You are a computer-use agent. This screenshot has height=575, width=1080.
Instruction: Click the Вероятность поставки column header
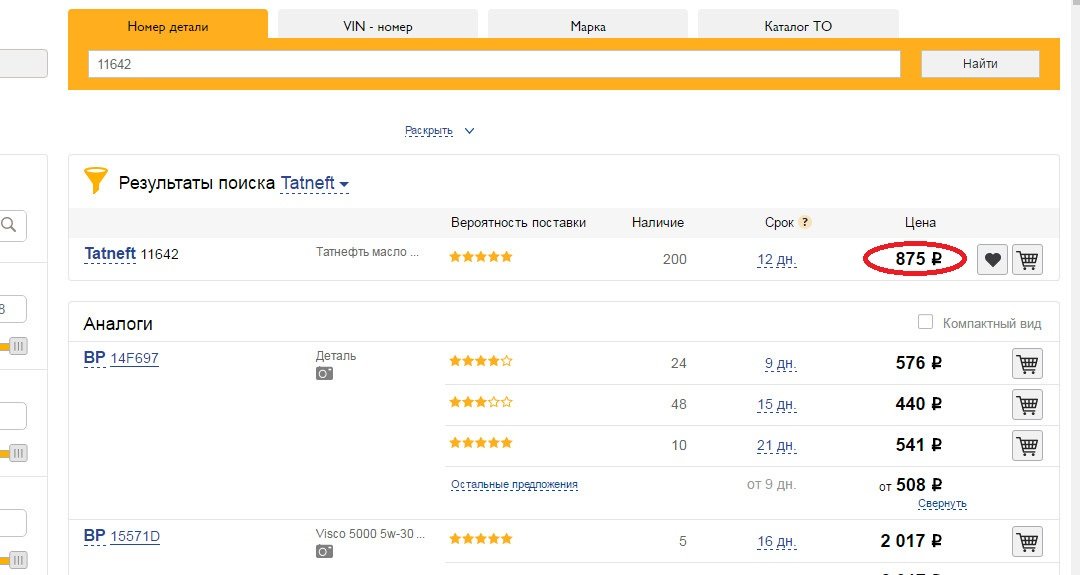point(518,222)
